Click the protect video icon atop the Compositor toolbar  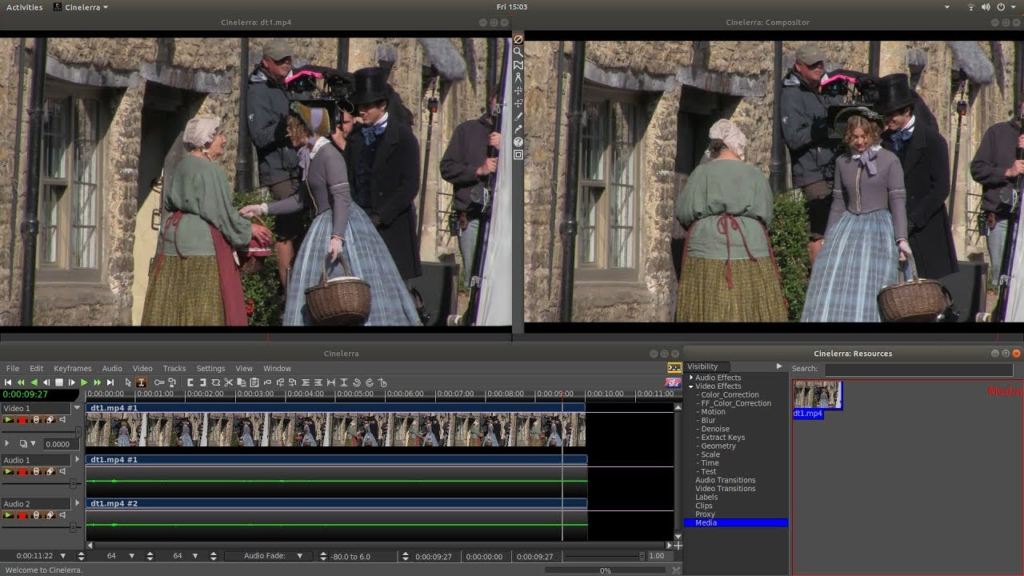coord(518,41)
